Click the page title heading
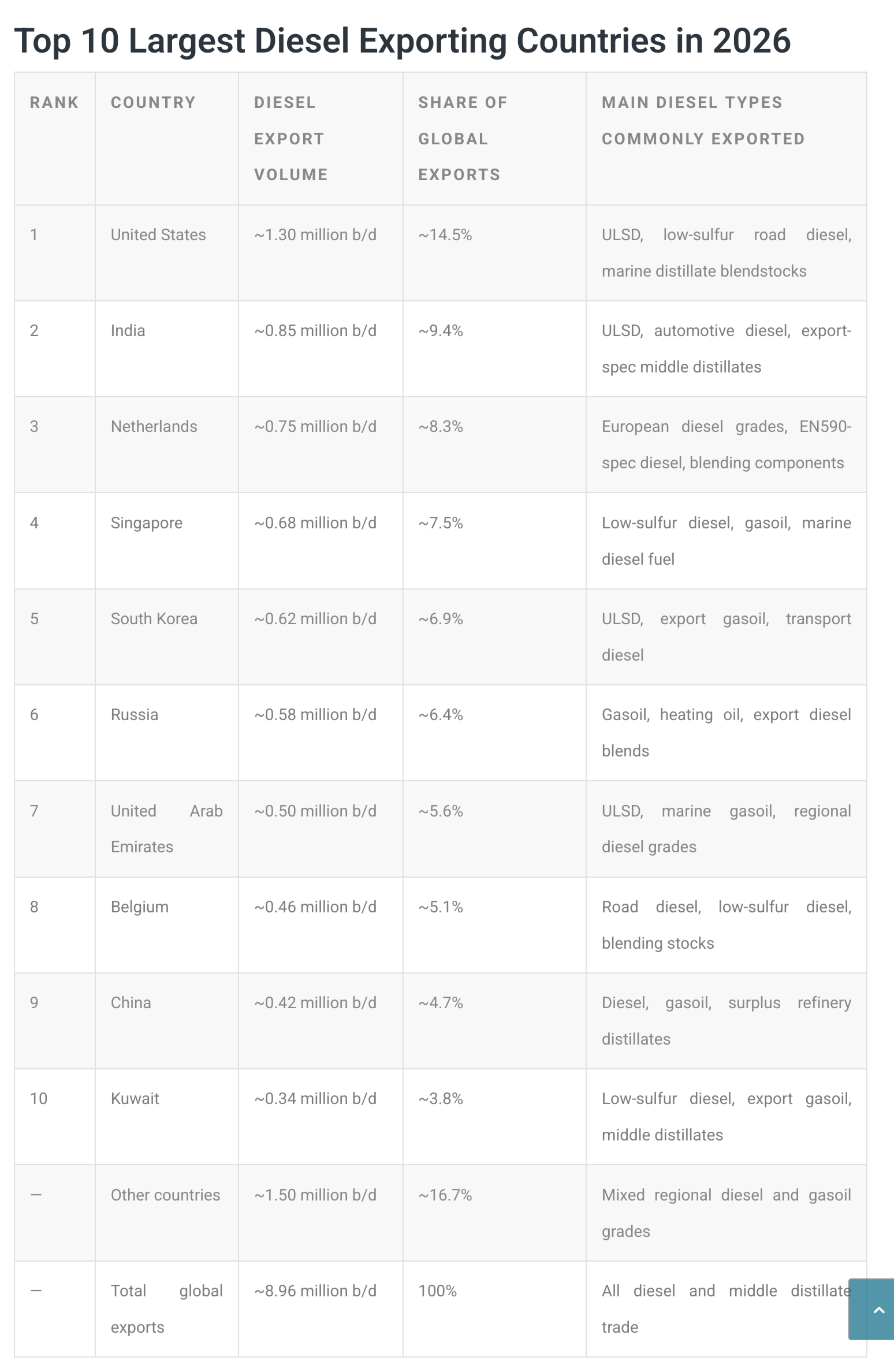The width and height of the screenshot is (894, 1372). (x=402, y=41)
